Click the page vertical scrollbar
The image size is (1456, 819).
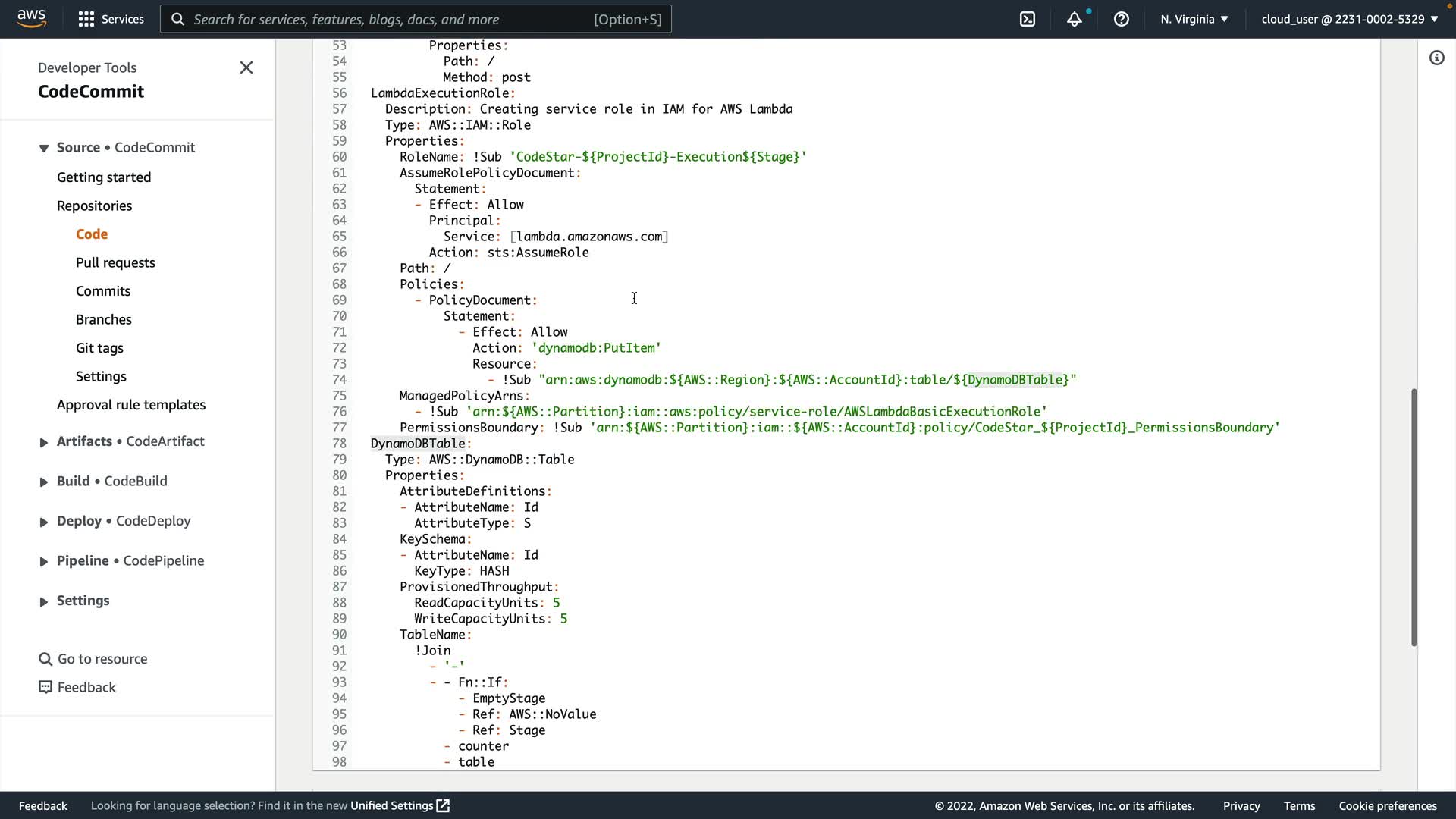(1414, 517)
